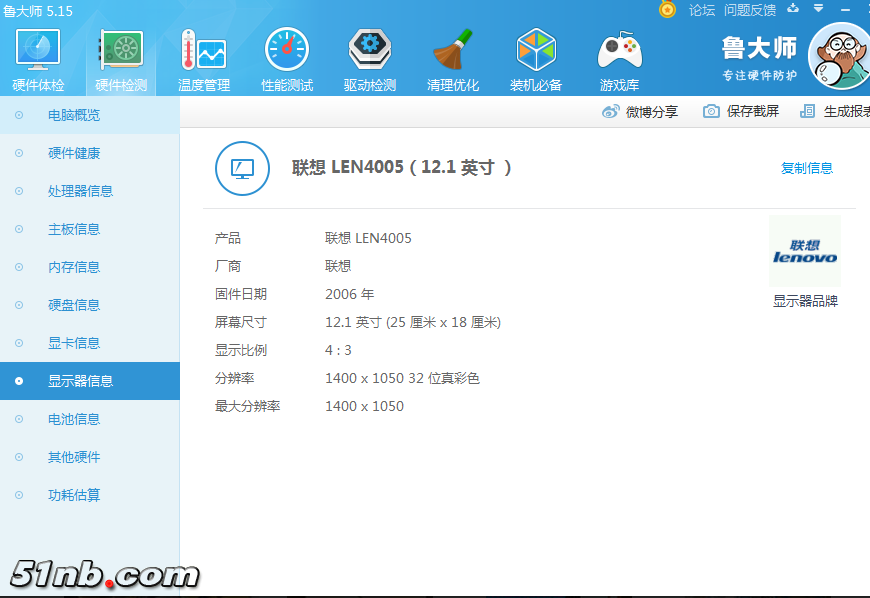
Task: Minimize the 鲁大师 window
Action: (845, 9)
